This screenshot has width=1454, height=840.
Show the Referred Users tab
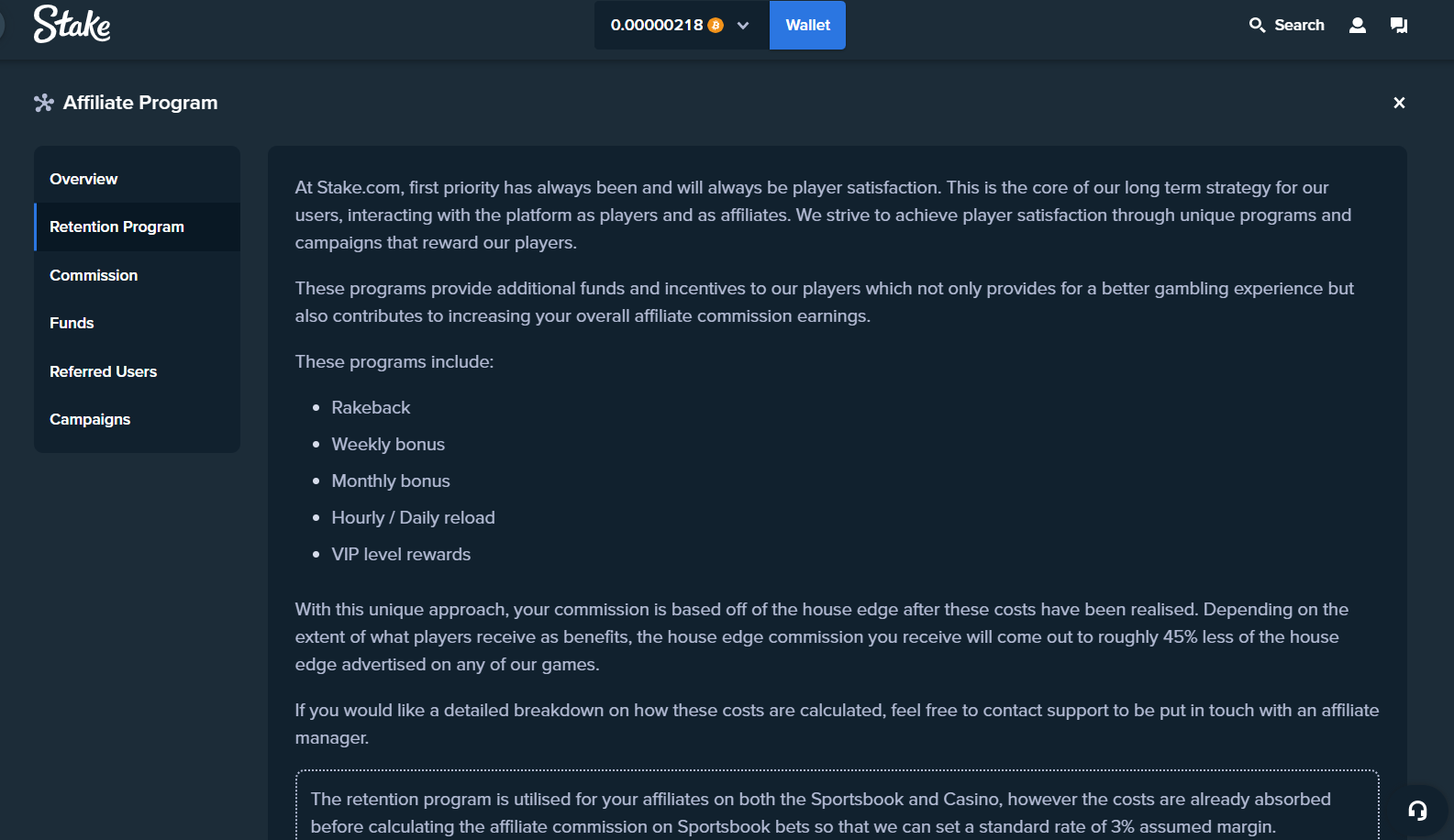(x=103, y=371)
